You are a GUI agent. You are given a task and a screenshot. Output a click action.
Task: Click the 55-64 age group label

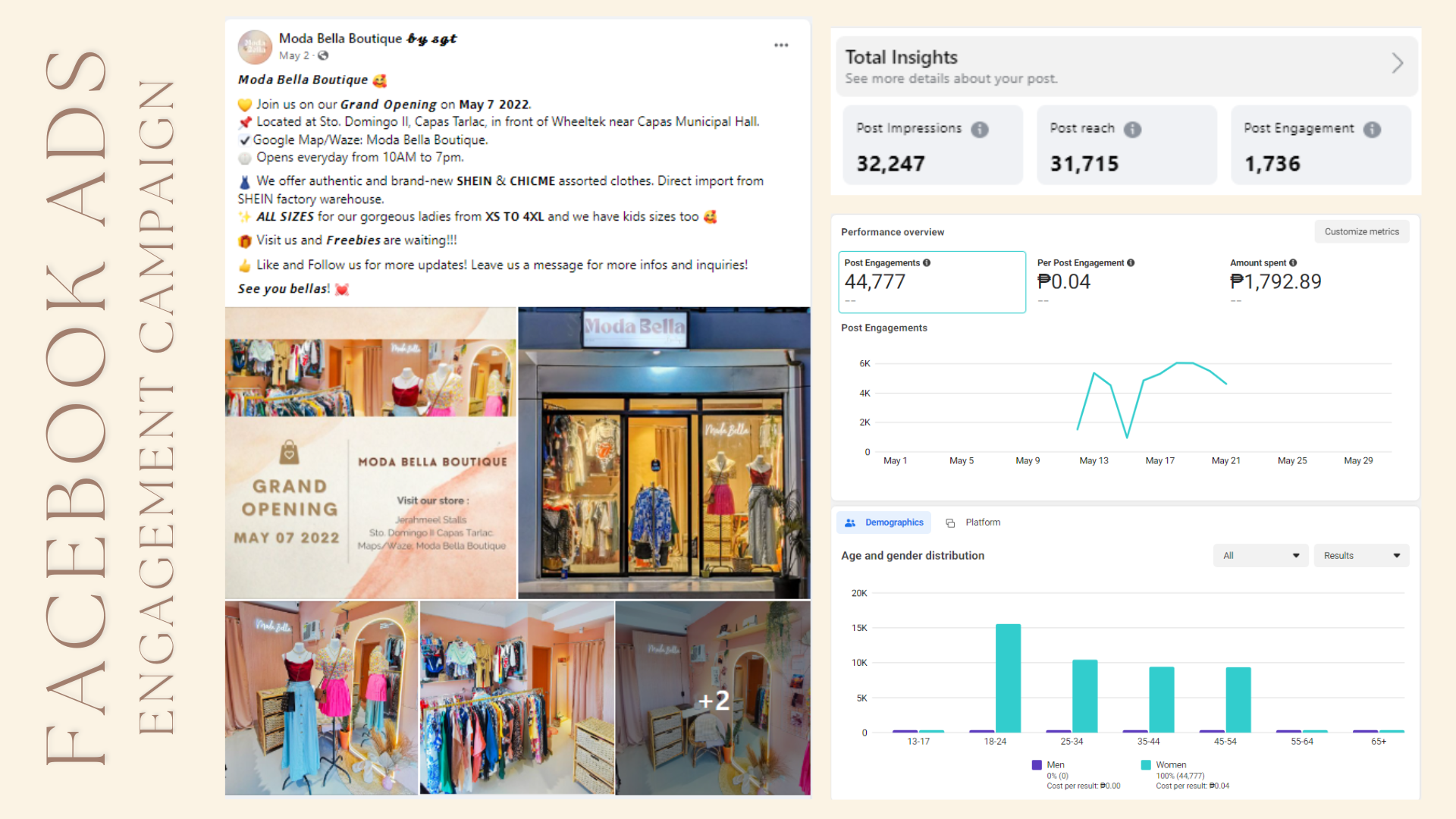pyautogui.click(x=1302, y=742)
